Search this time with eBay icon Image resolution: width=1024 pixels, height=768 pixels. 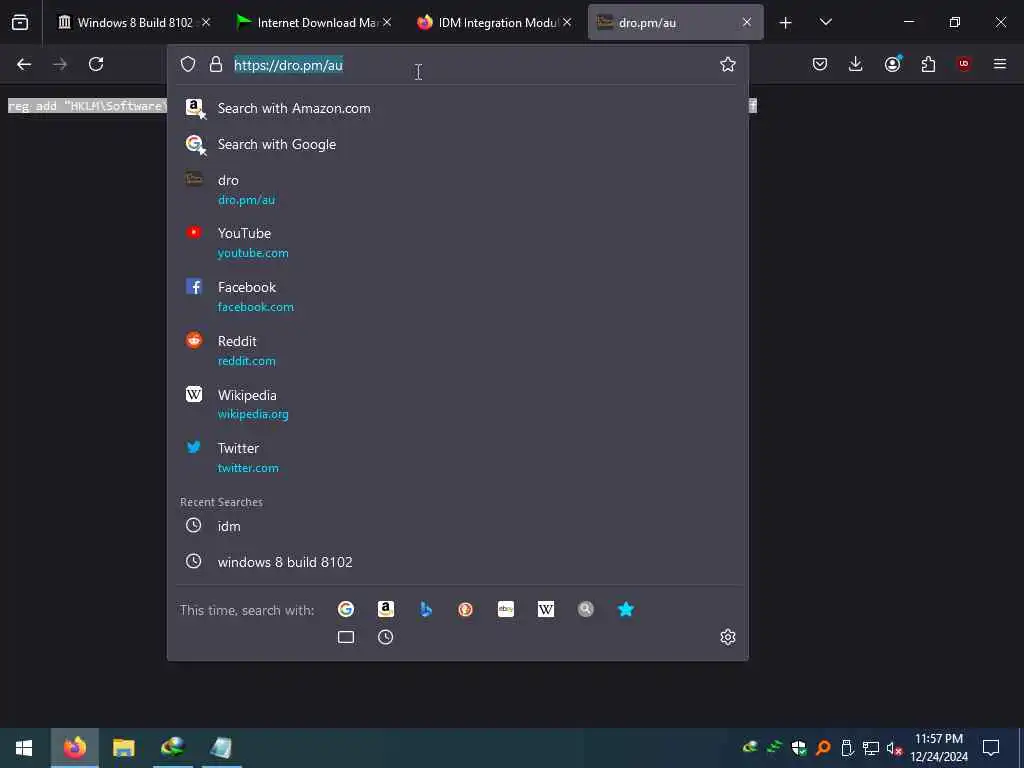click(505, 609)
